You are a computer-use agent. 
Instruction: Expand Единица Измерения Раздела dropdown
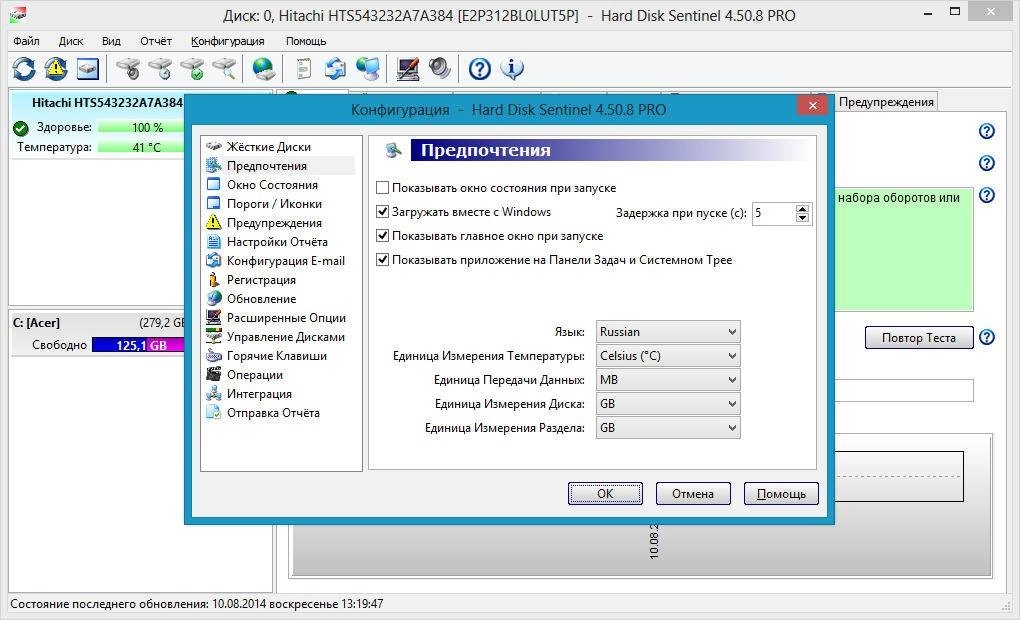tap(668, 428)
